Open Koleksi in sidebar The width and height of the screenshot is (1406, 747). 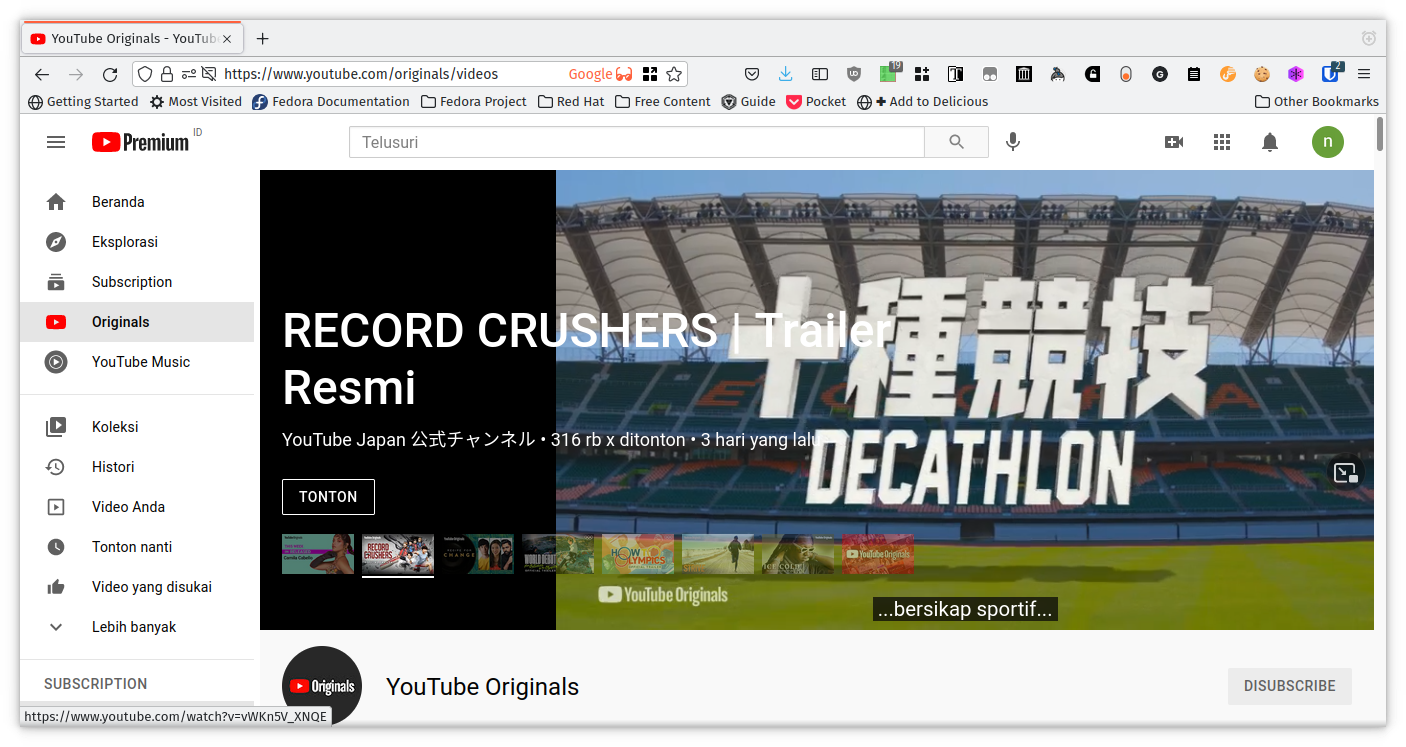137,427
